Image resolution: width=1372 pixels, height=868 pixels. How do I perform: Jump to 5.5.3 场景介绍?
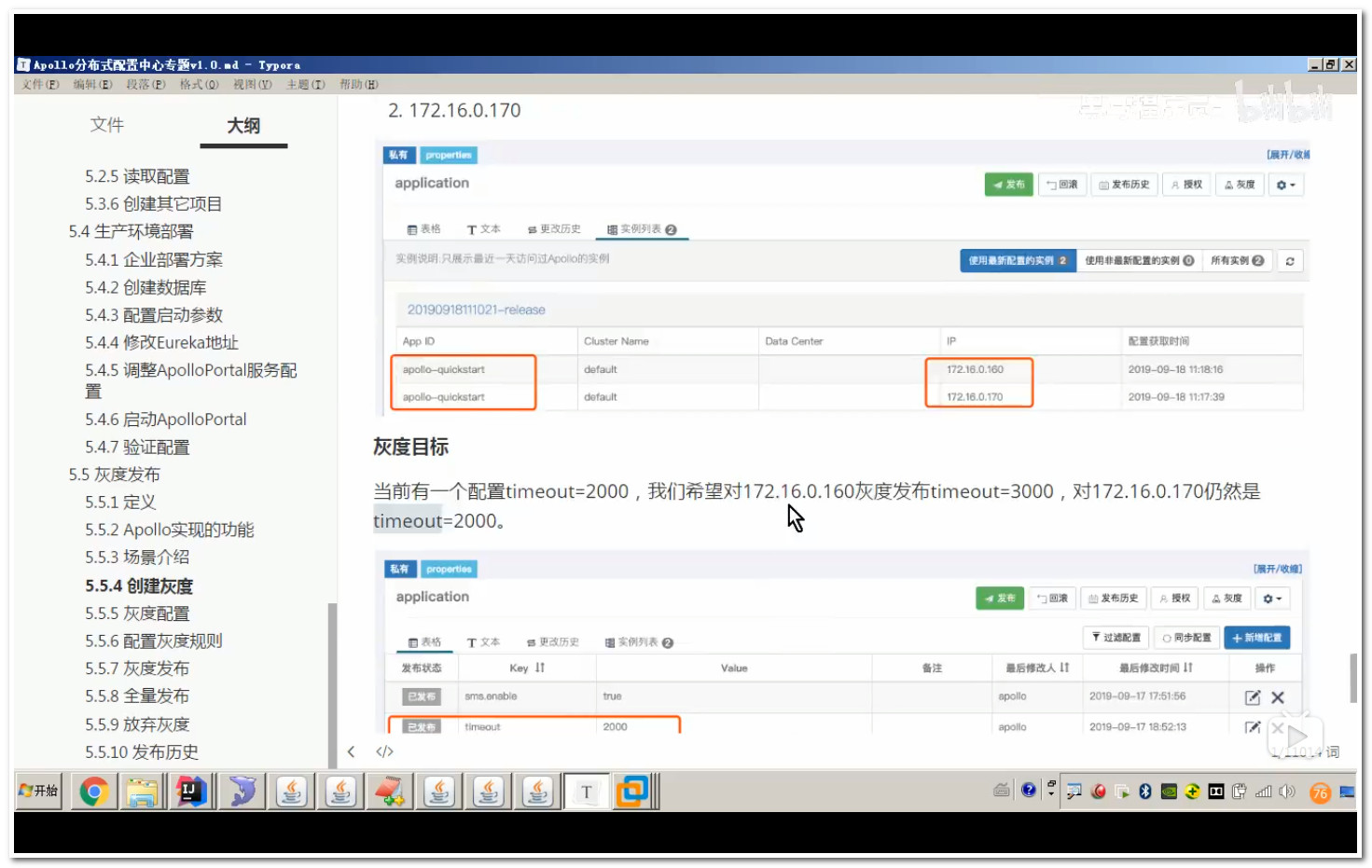[x=137, y=557]
